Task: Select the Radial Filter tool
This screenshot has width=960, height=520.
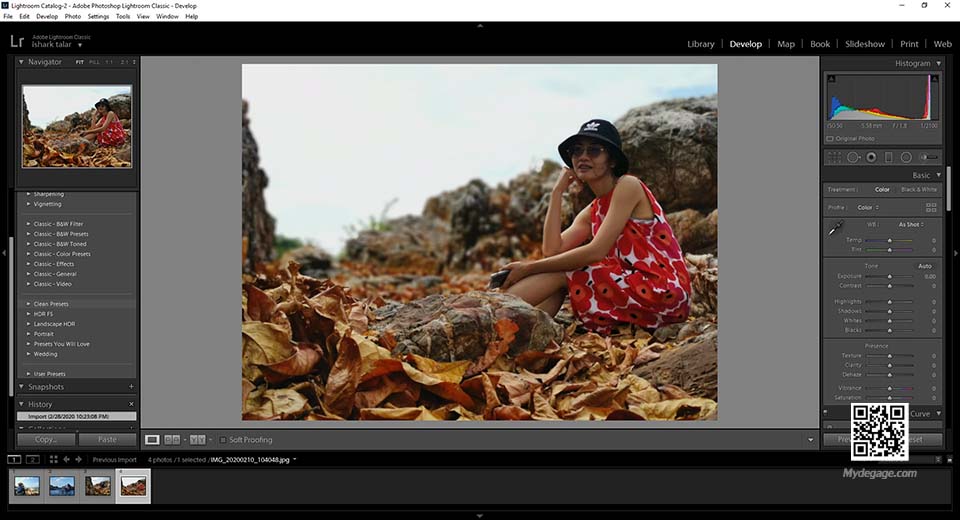Action: 906,157
